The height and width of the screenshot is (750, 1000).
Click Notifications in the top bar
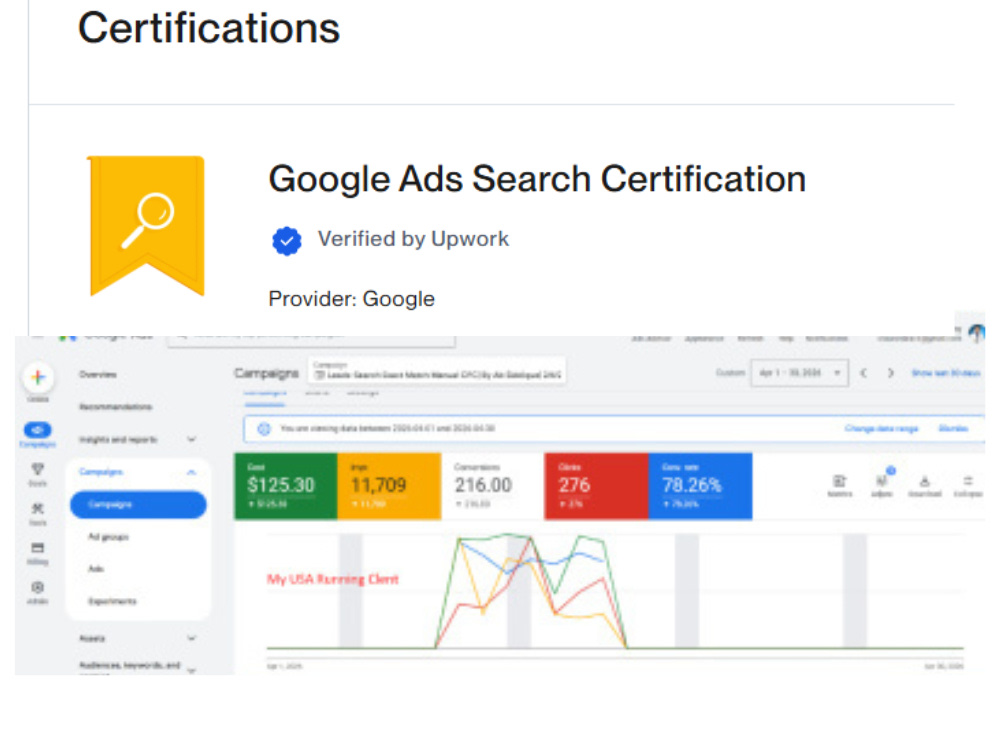(827, 339)
